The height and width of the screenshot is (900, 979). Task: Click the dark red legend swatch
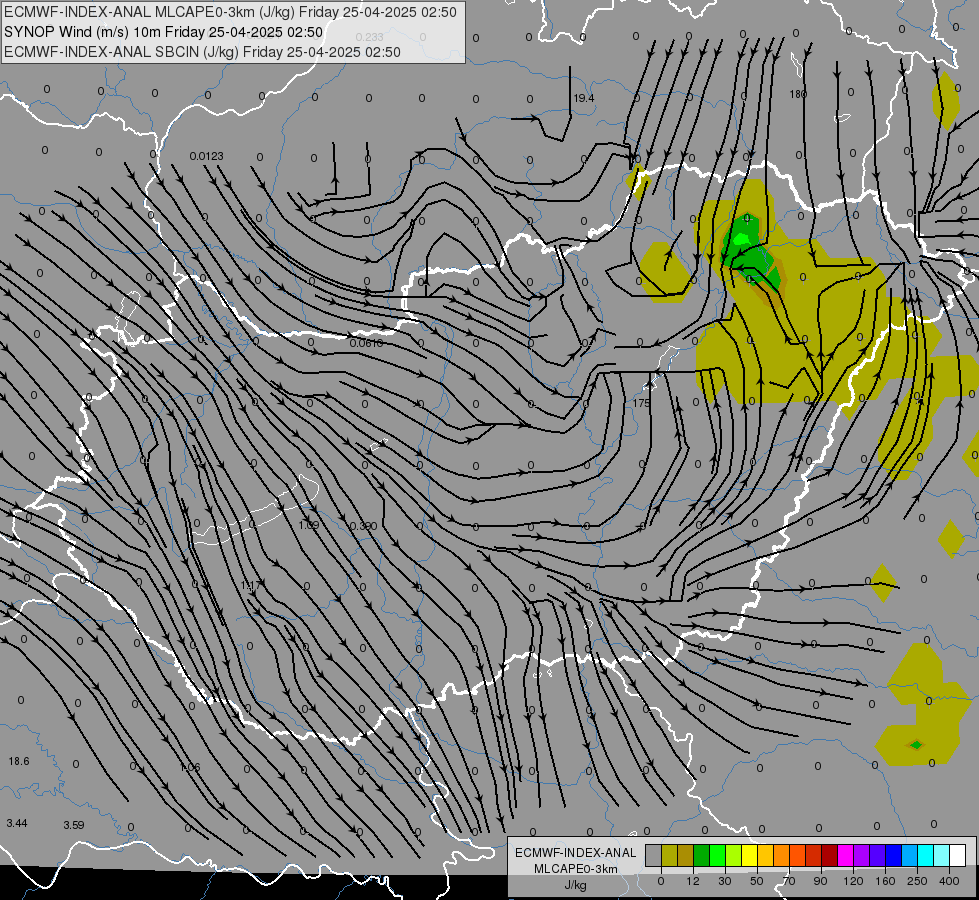pos(830,855)
